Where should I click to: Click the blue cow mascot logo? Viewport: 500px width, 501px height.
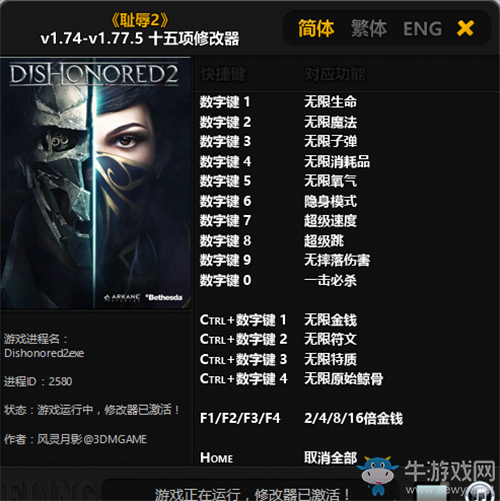[x=378, y=475]
